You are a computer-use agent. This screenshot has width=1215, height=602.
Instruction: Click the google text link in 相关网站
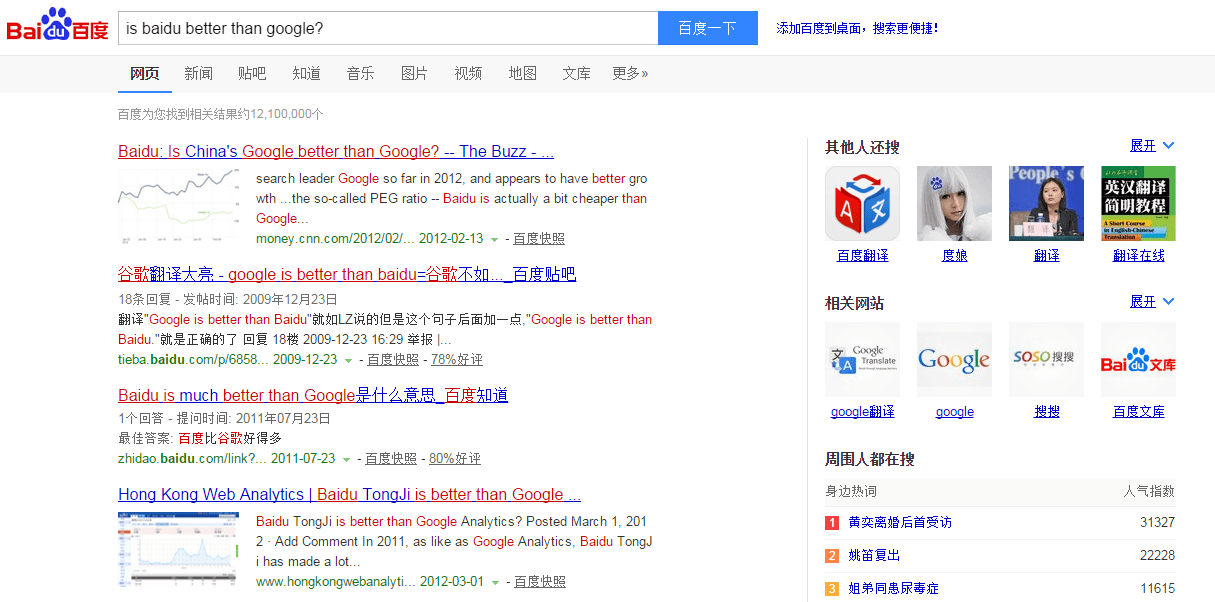pyautogui.click(x=954, y=412)
